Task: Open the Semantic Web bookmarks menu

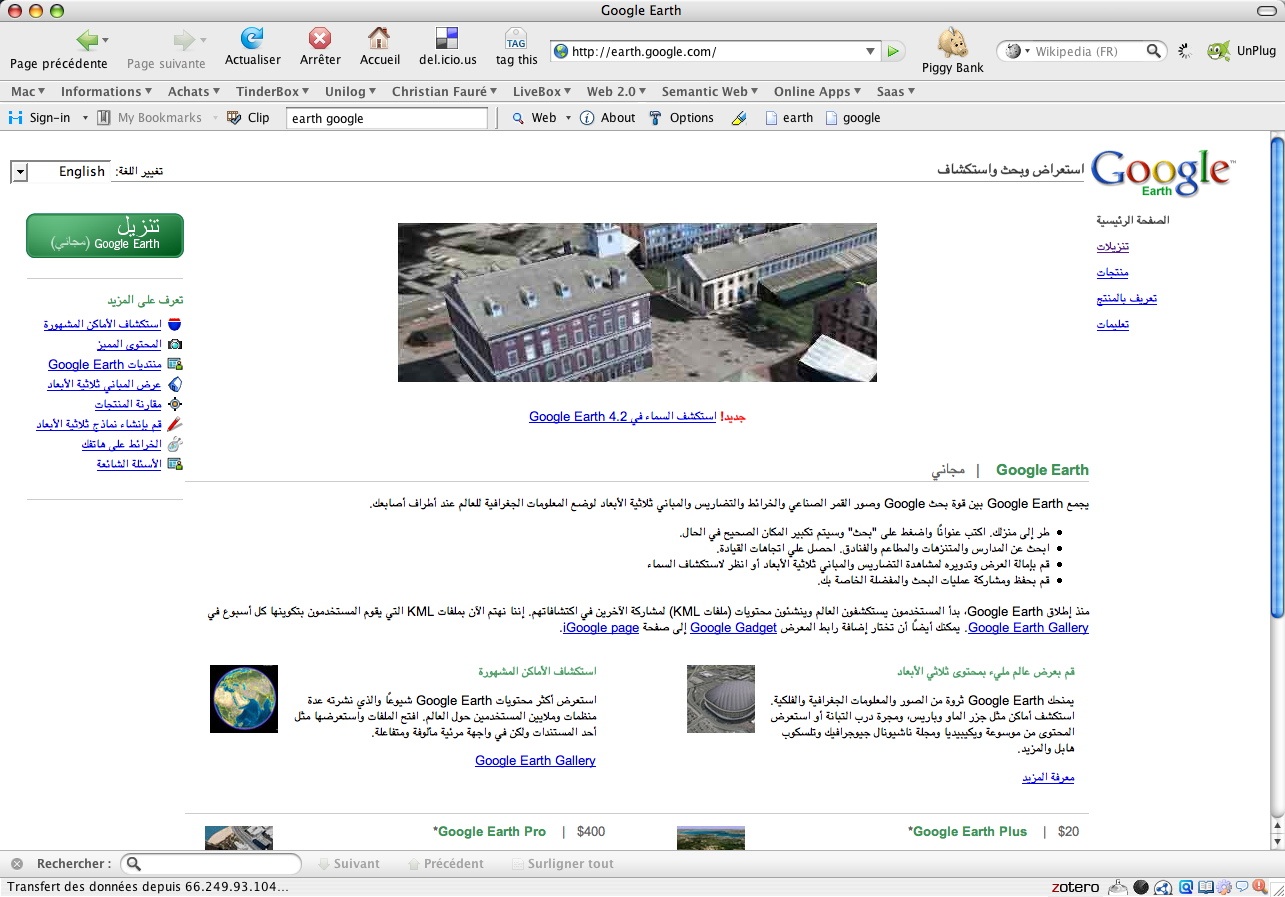Action: [x=711, y=91]
